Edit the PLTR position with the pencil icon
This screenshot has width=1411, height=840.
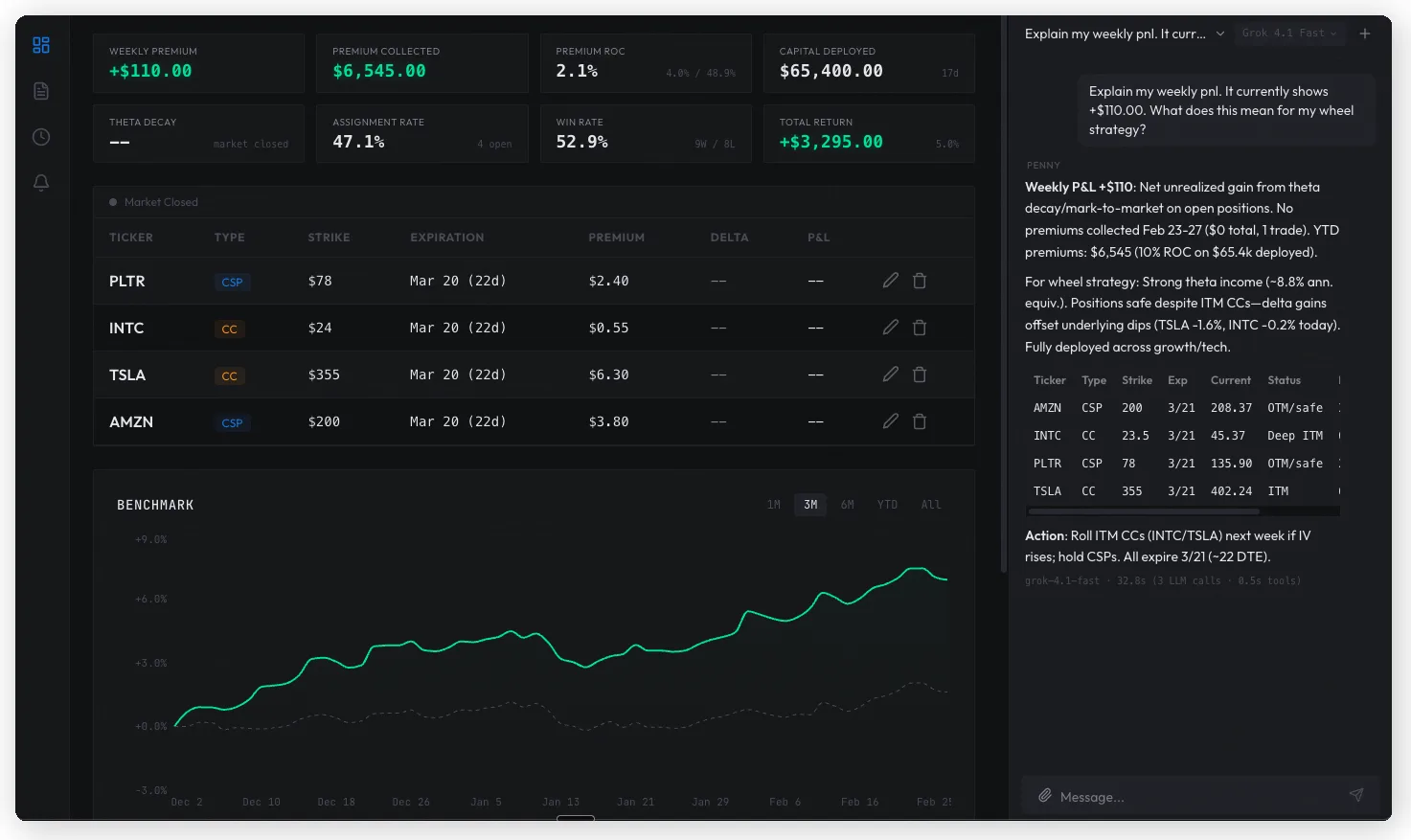coord(890,280)
